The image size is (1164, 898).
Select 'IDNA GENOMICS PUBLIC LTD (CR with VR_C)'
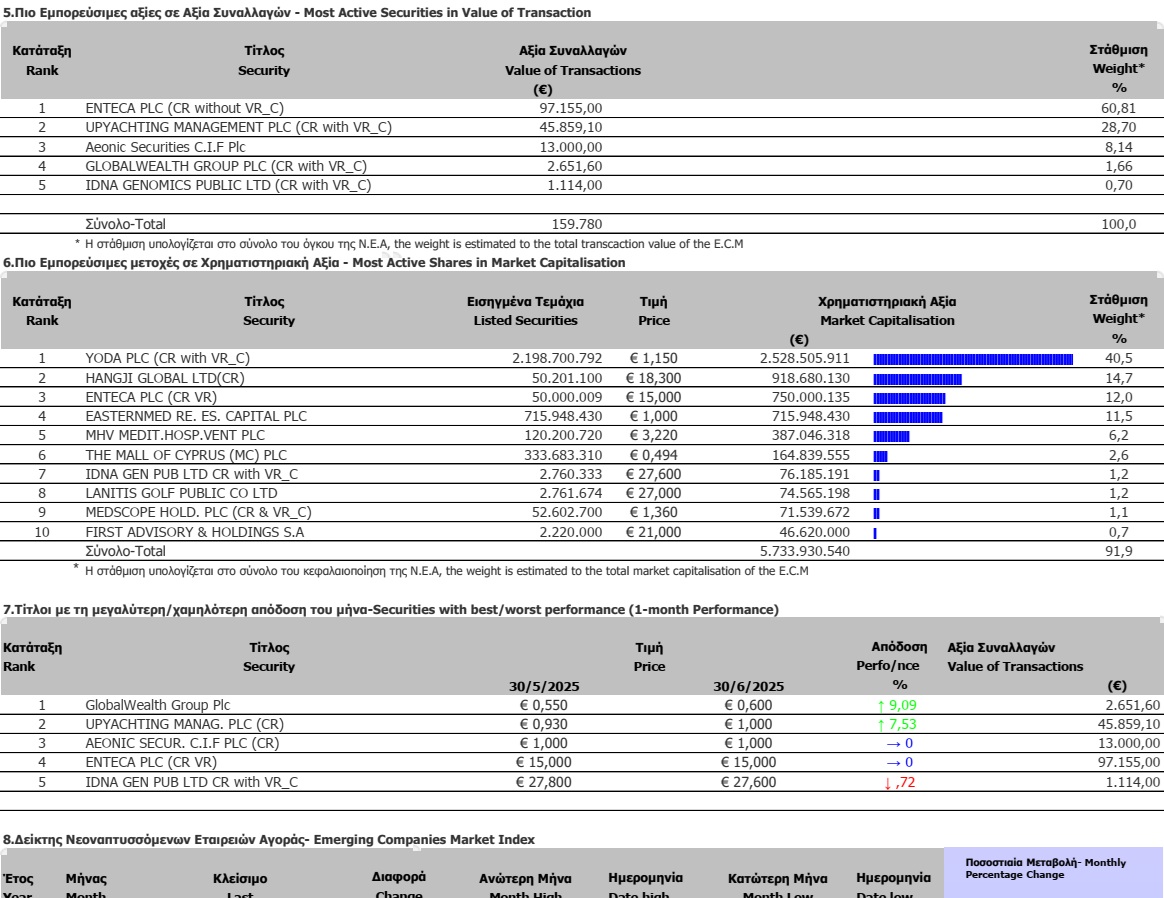tap(228, 186)
